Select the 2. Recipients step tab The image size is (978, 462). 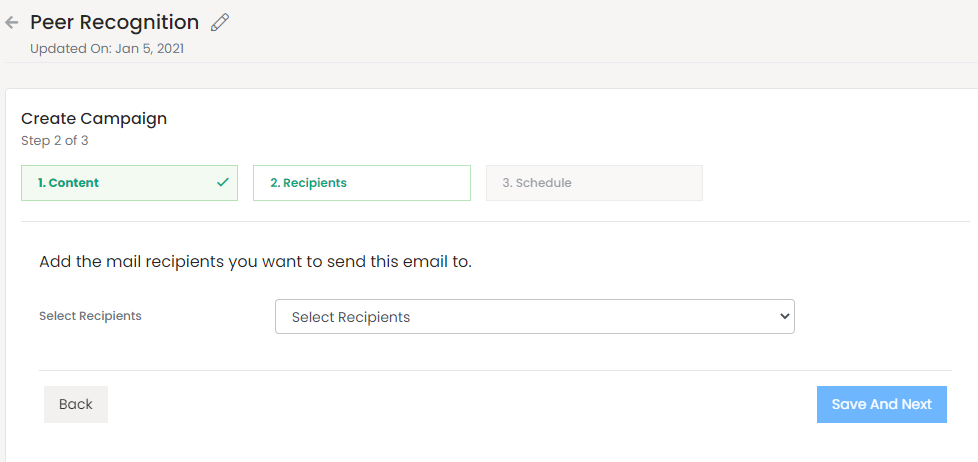(361, 183)
